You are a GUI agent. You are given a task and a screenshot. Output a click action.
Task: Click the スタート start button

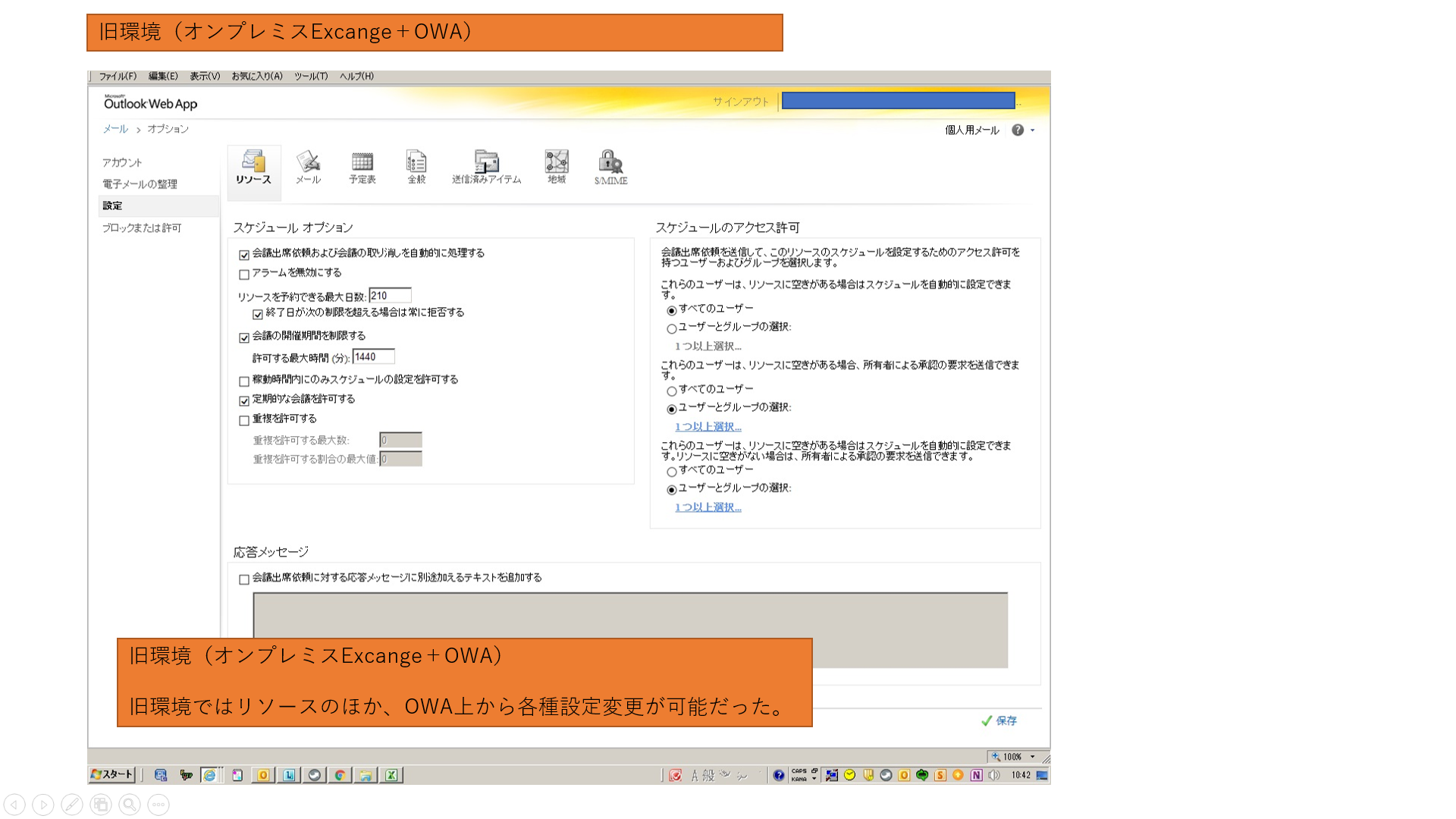111,775
